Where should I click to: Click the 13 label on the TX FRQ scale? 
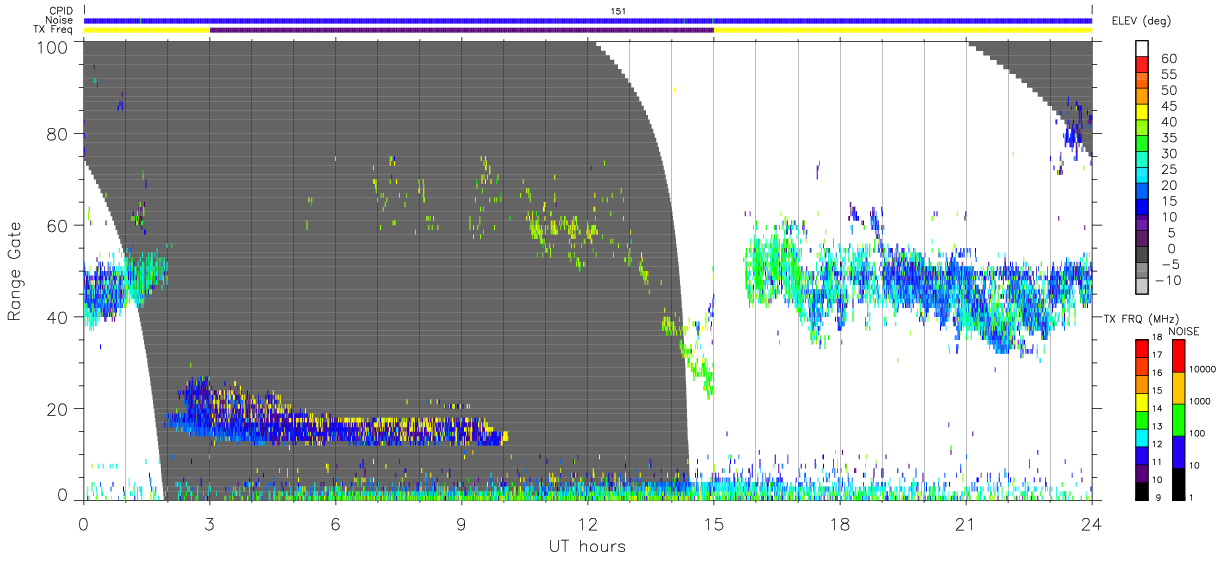(x=1157, y=427)
